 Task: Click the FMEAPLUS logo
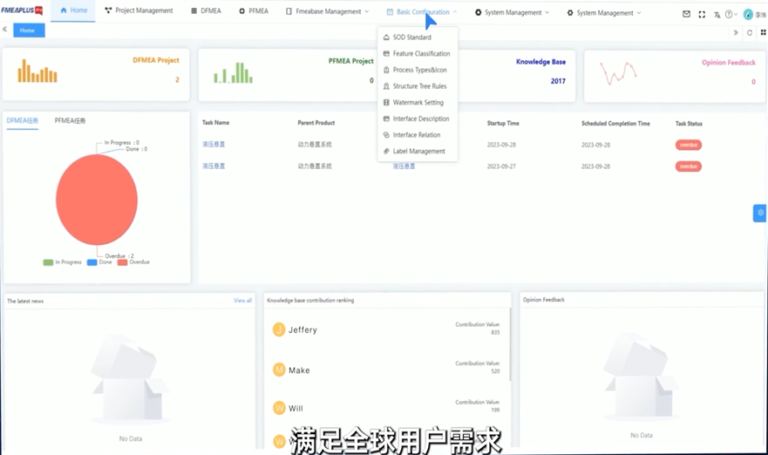[22, 10]
